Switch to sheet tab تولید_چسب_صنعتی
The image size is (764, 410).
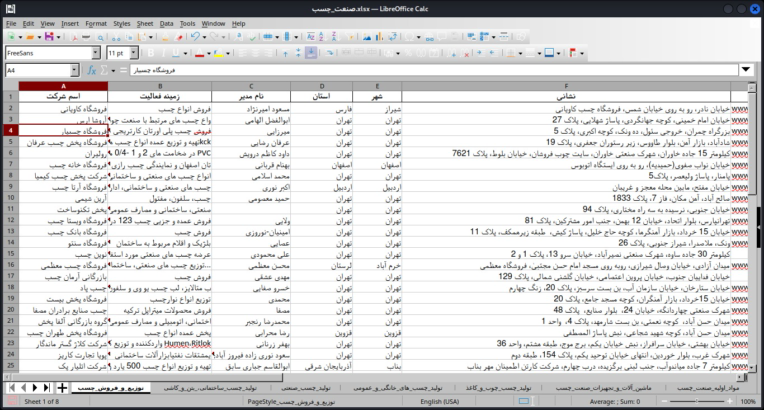coord(306,388)
